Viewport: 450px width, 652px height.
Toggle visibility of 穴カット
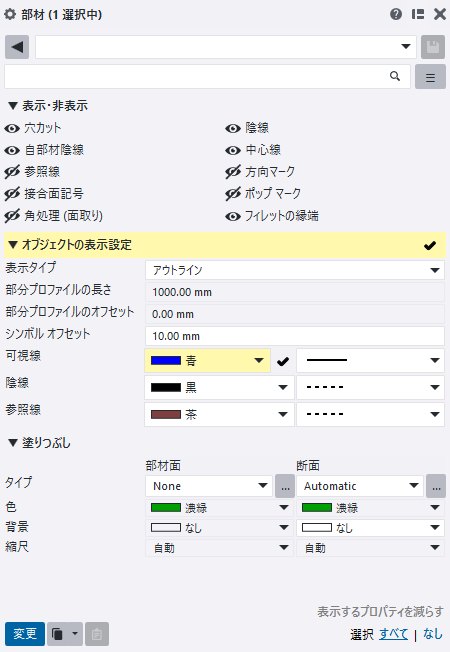pyautogui.click(x=12, y=128)
